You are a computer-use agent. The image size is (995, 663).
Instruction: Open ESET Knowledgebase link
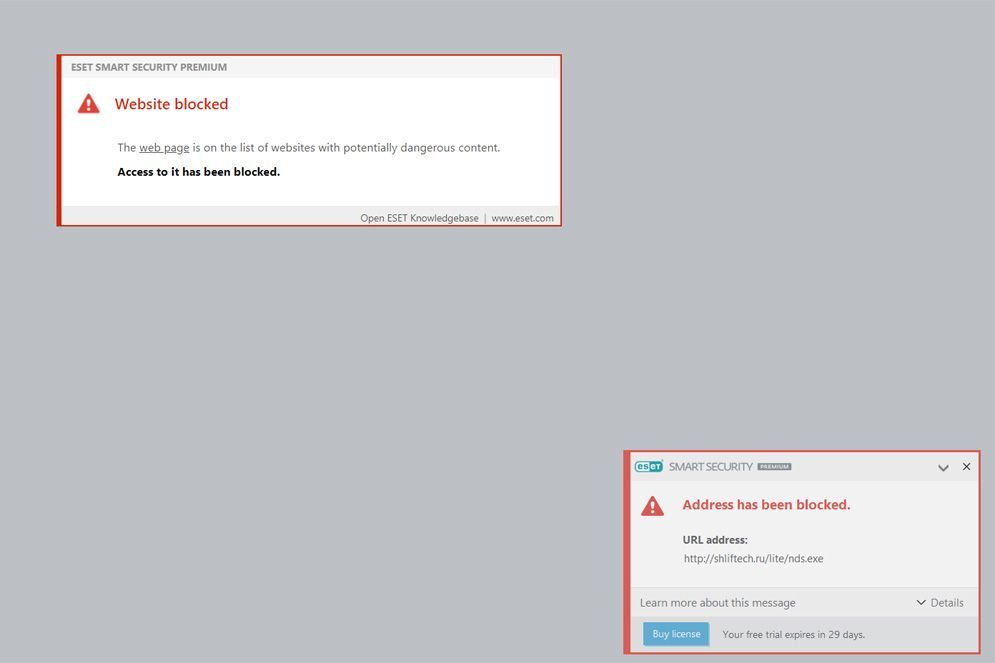[x=419, y=218]
